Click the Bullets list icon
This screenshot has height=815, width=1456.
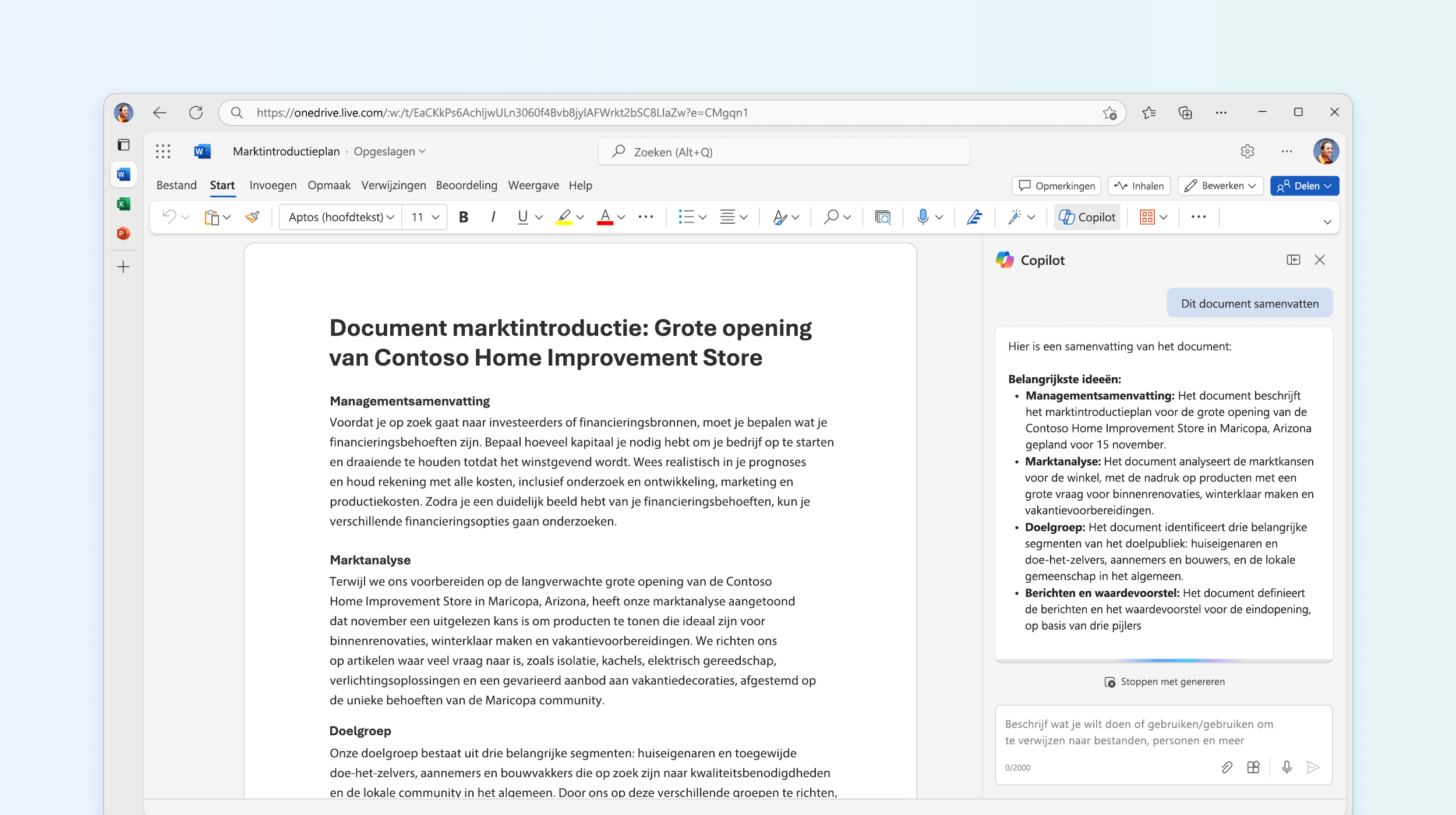685,217
